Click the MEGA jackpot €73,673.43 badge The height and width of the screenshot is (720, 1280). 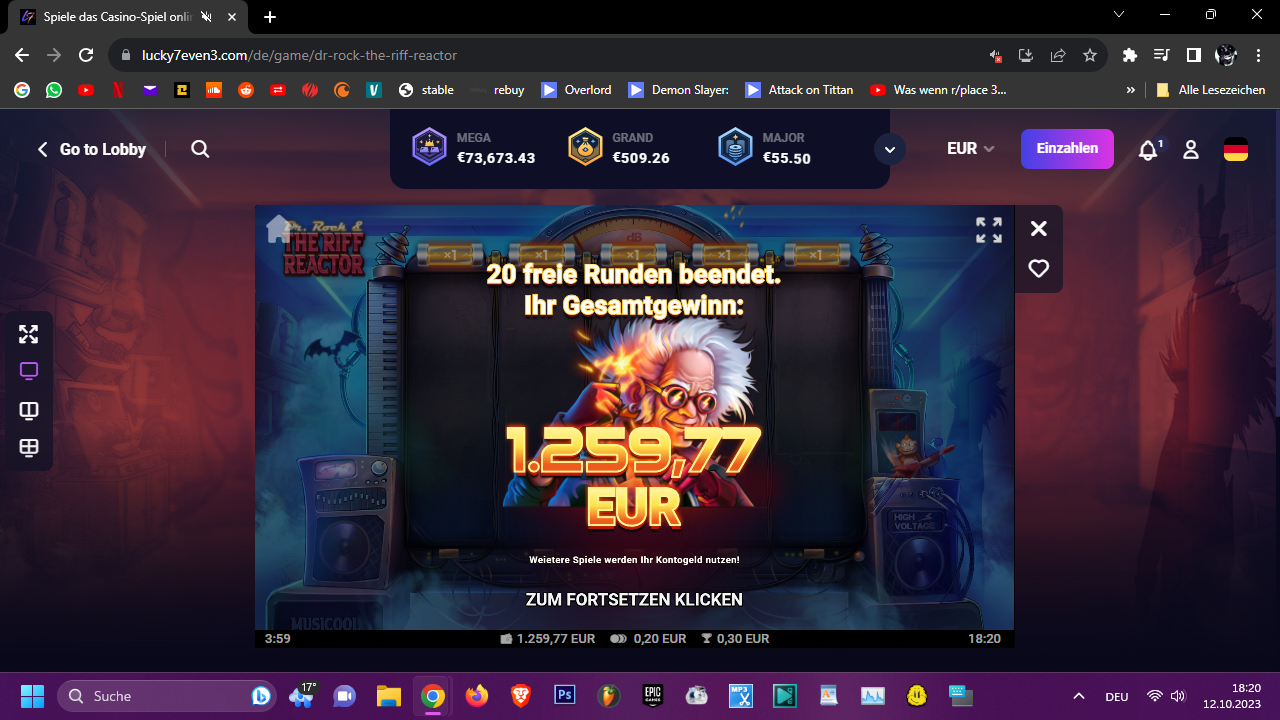coord(474,148)
